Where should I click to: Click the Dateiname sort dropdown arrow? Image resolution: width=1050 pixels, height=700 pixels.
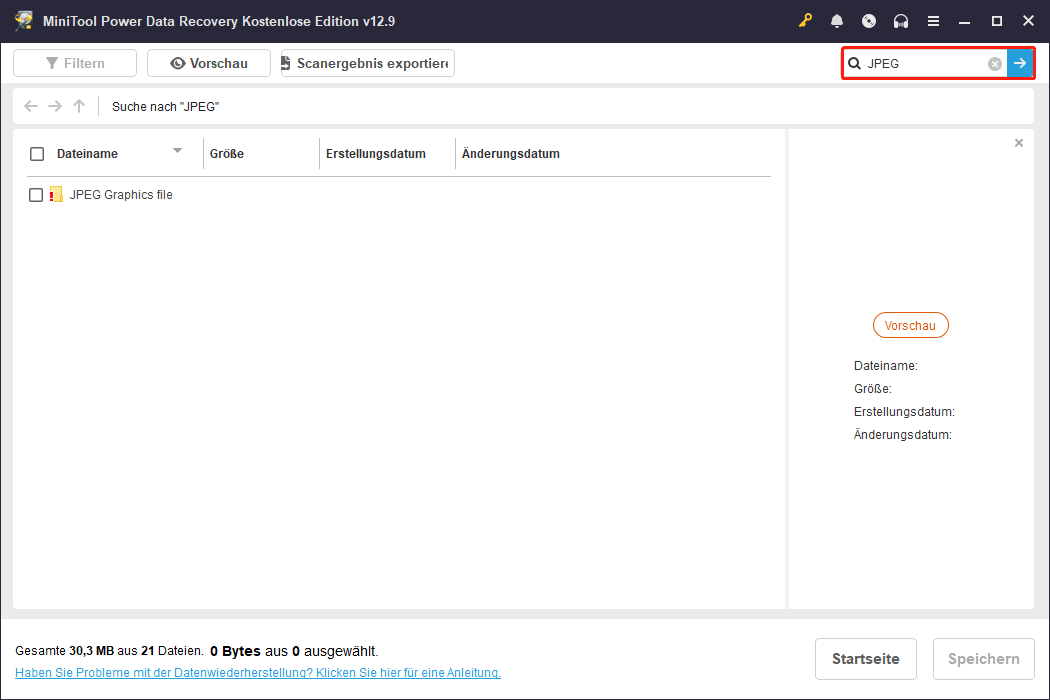pyautogui.click(x=177, y=151)
